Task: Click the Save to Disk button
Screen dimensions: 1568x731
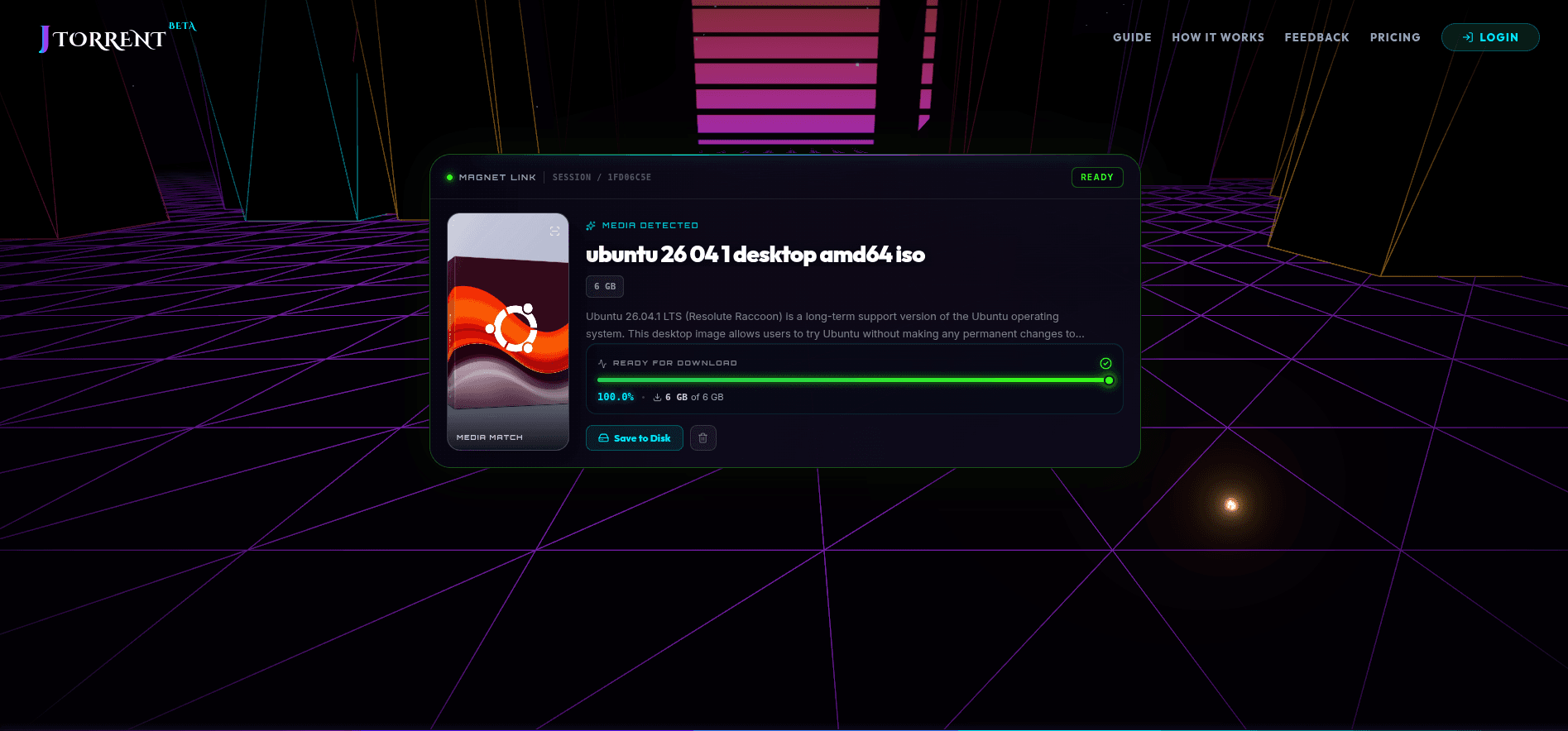Action: (634, 438)
